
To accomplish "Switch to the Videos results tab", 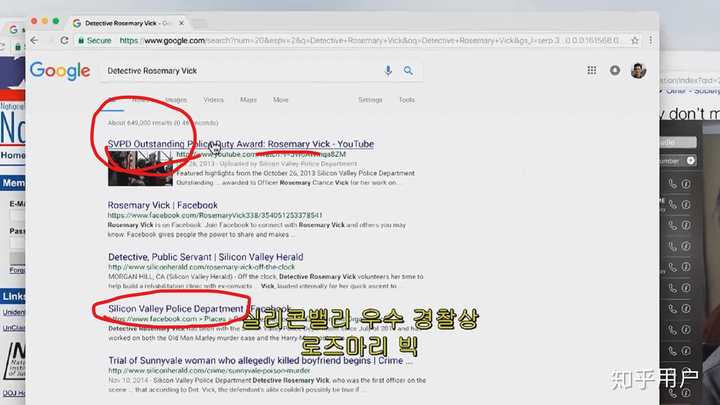I will coord(214,100).
